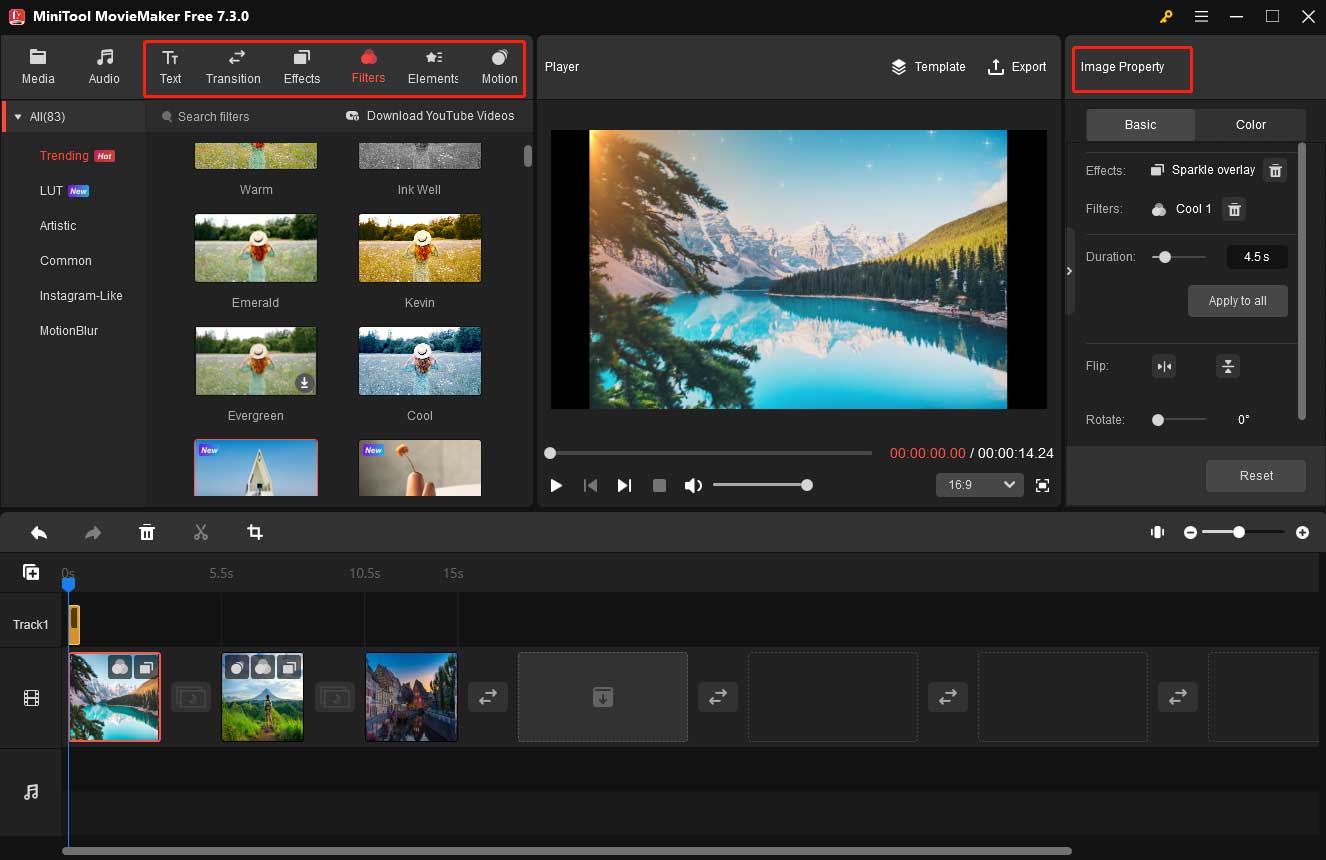Viewport: 1326px width, 860px height.
Task: Collapse the Image Property panel arrow
Action: [1069, 271]
